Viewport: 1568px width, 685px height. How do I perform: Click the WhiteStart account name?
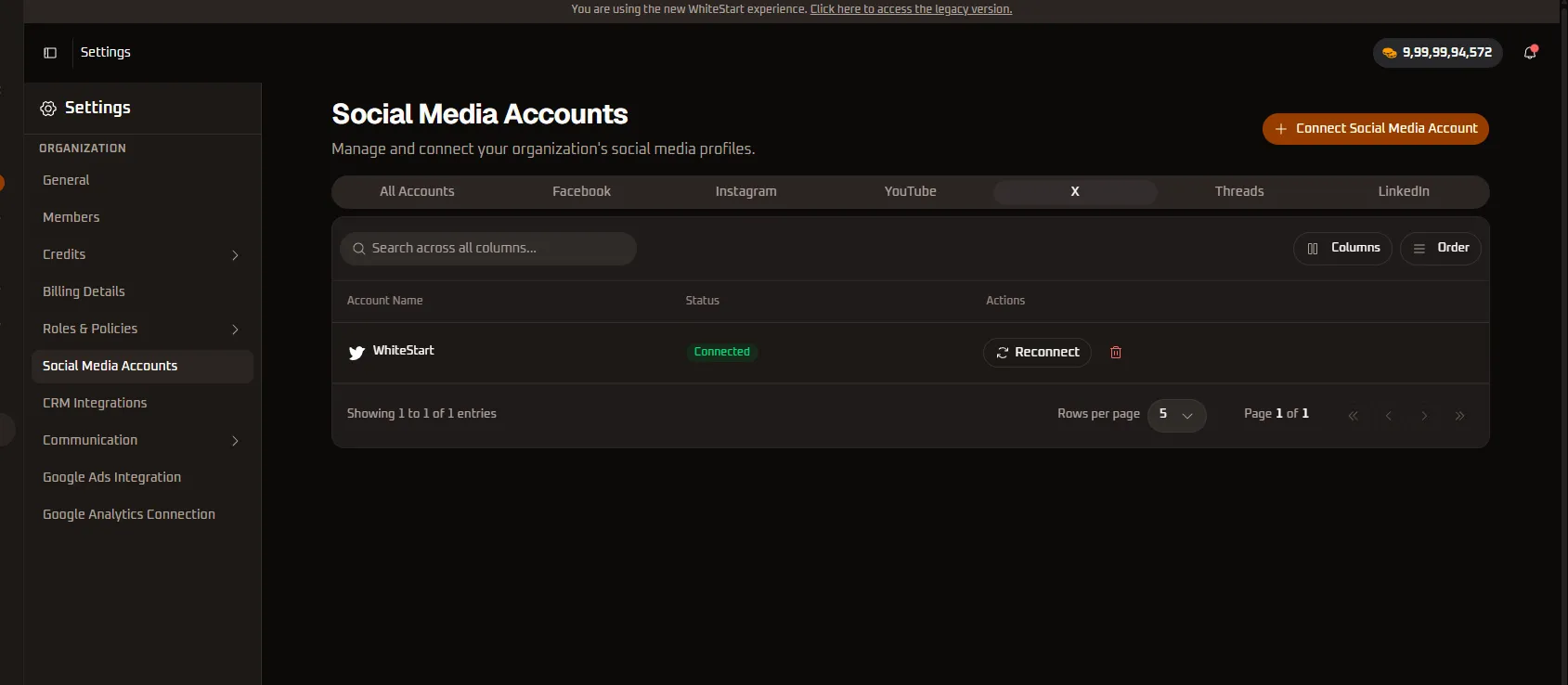click(403, 351)
